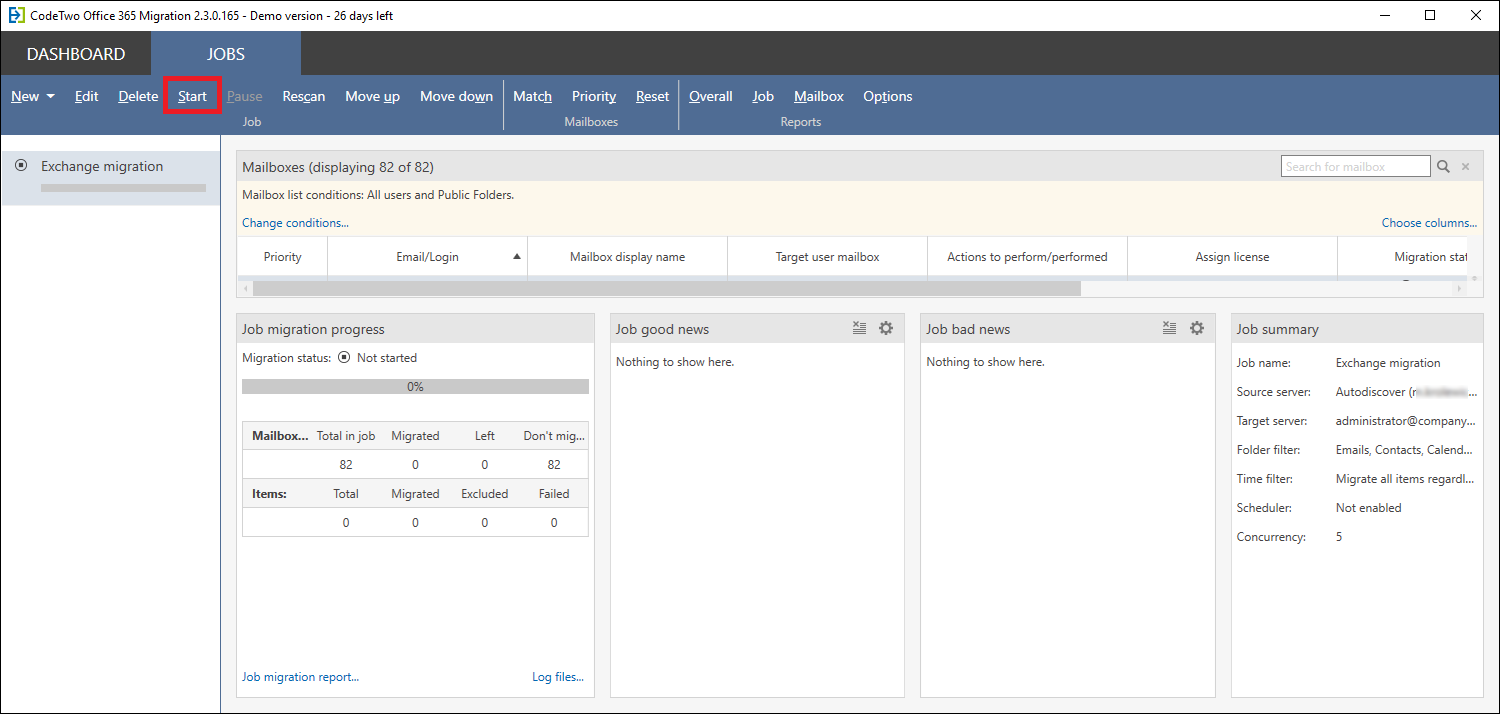The image size is (1500, 714).
Task: Click the Log files link
Action: point(557,677)
